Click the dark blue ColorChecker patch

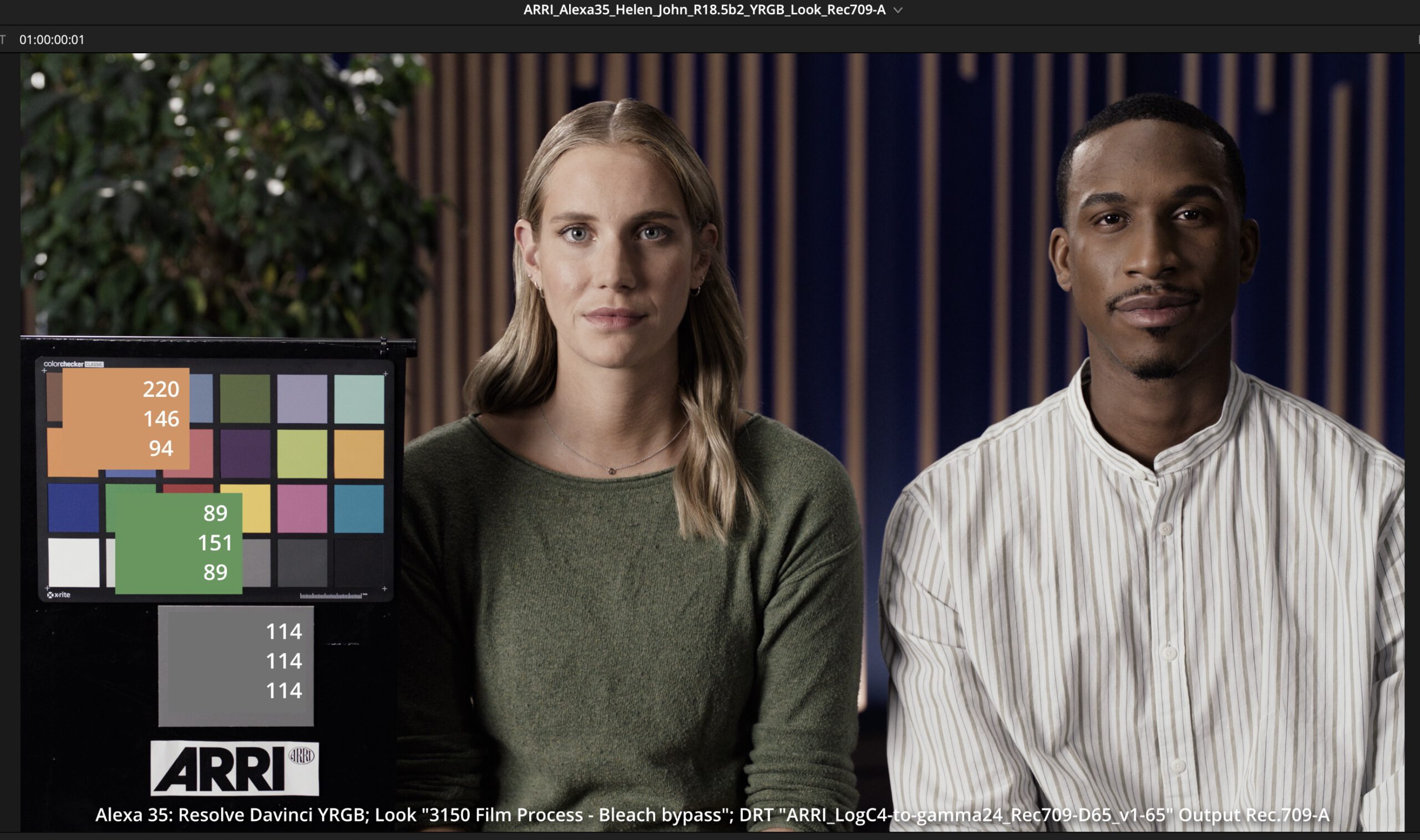point(73,508)
